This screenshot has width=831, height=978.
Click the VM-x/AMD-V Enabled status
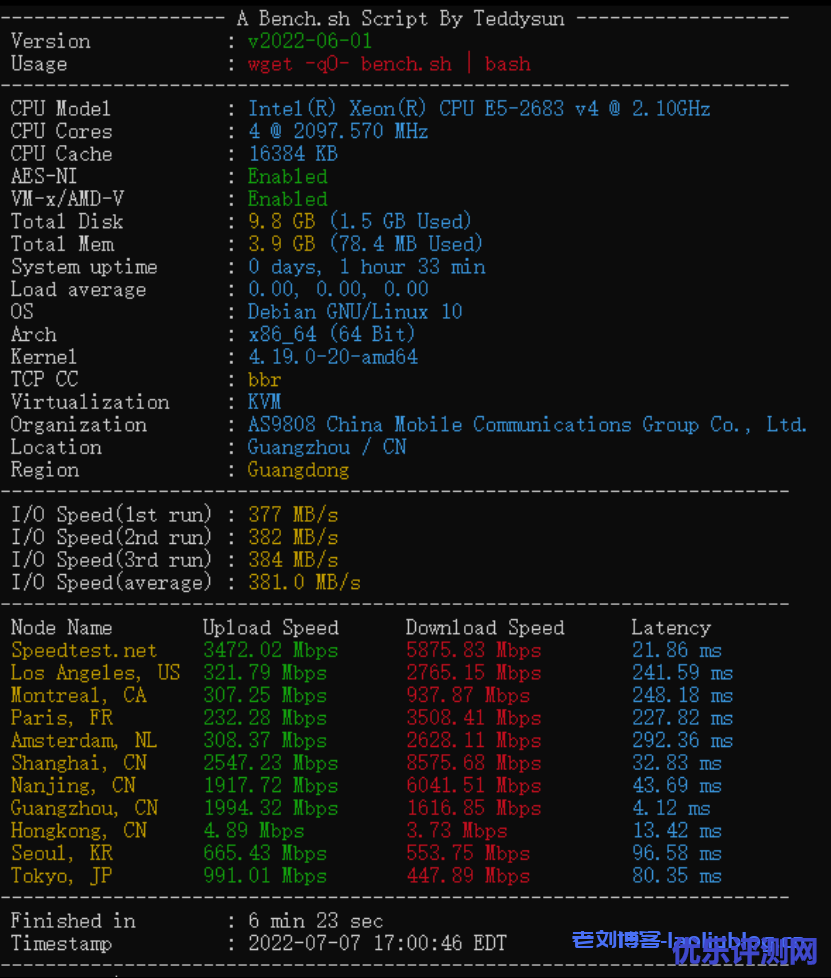pyautogui.click(x=287, y=199)
